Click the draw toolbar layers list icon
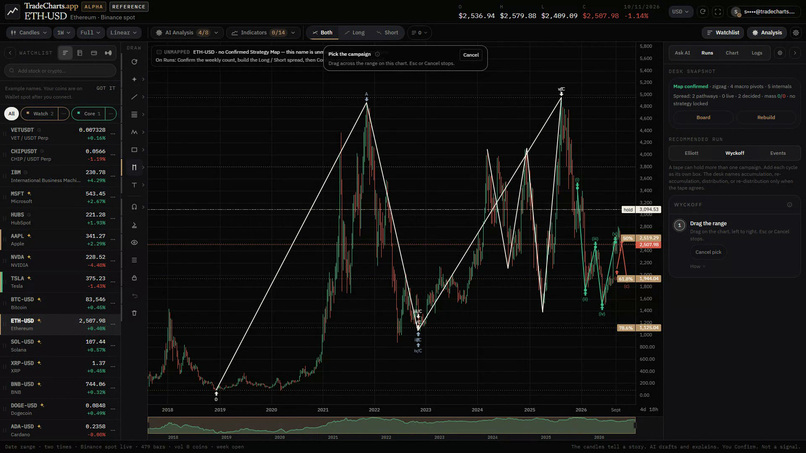This screenshot has width=806, height=453. [134, 260]
